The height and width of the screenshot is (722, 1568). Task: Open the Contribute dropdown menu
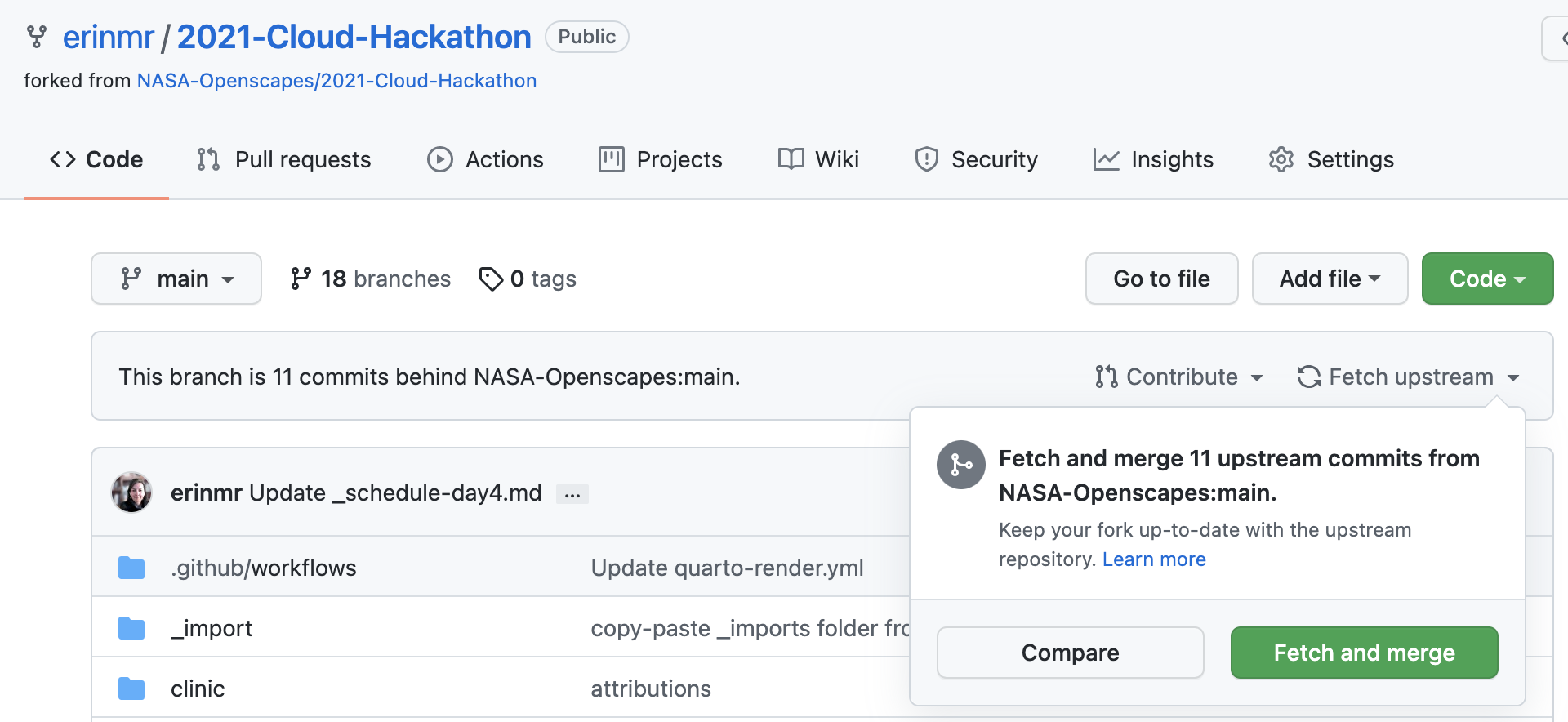[x=1179, y=377]
